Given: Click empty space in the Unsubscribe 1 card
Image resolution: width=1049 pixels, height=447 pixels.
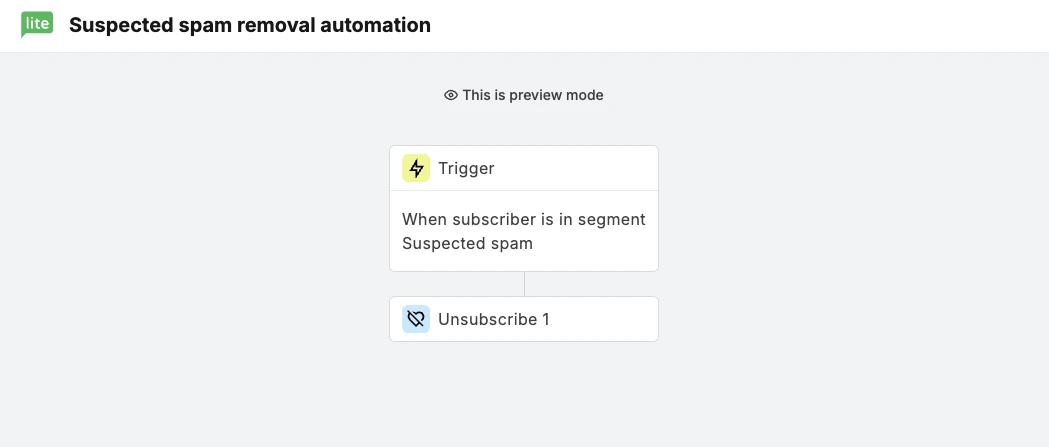Looking at the screenshot, I should coord(605,320).
